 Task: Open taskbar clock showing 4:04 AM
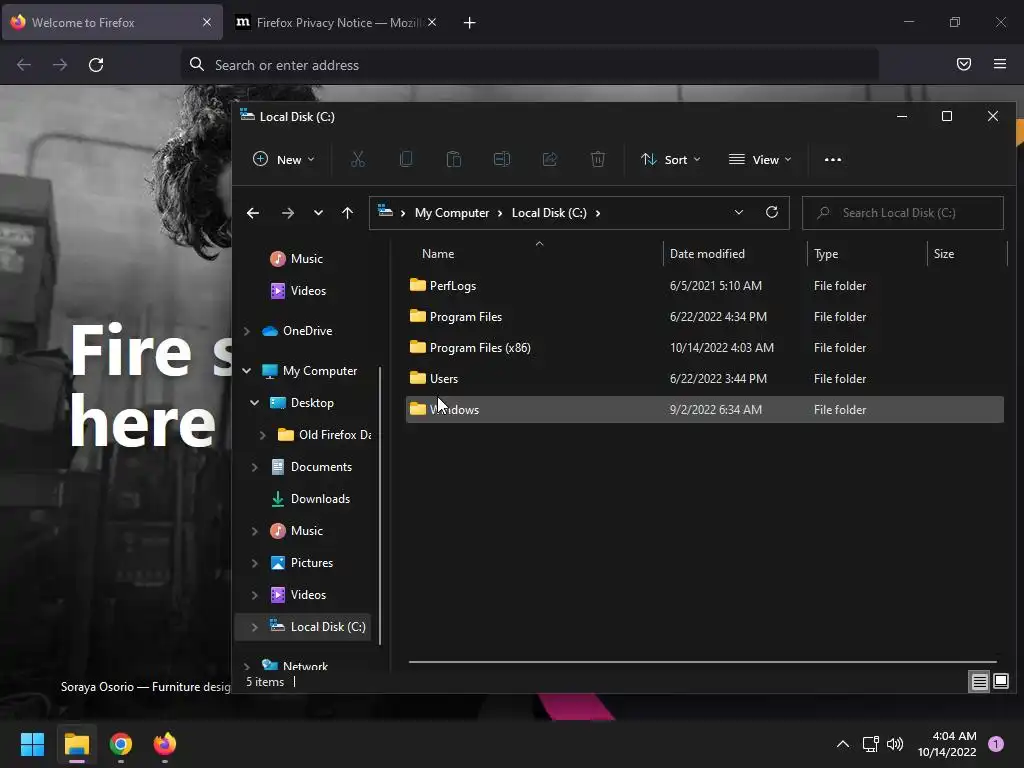[947, 744]
